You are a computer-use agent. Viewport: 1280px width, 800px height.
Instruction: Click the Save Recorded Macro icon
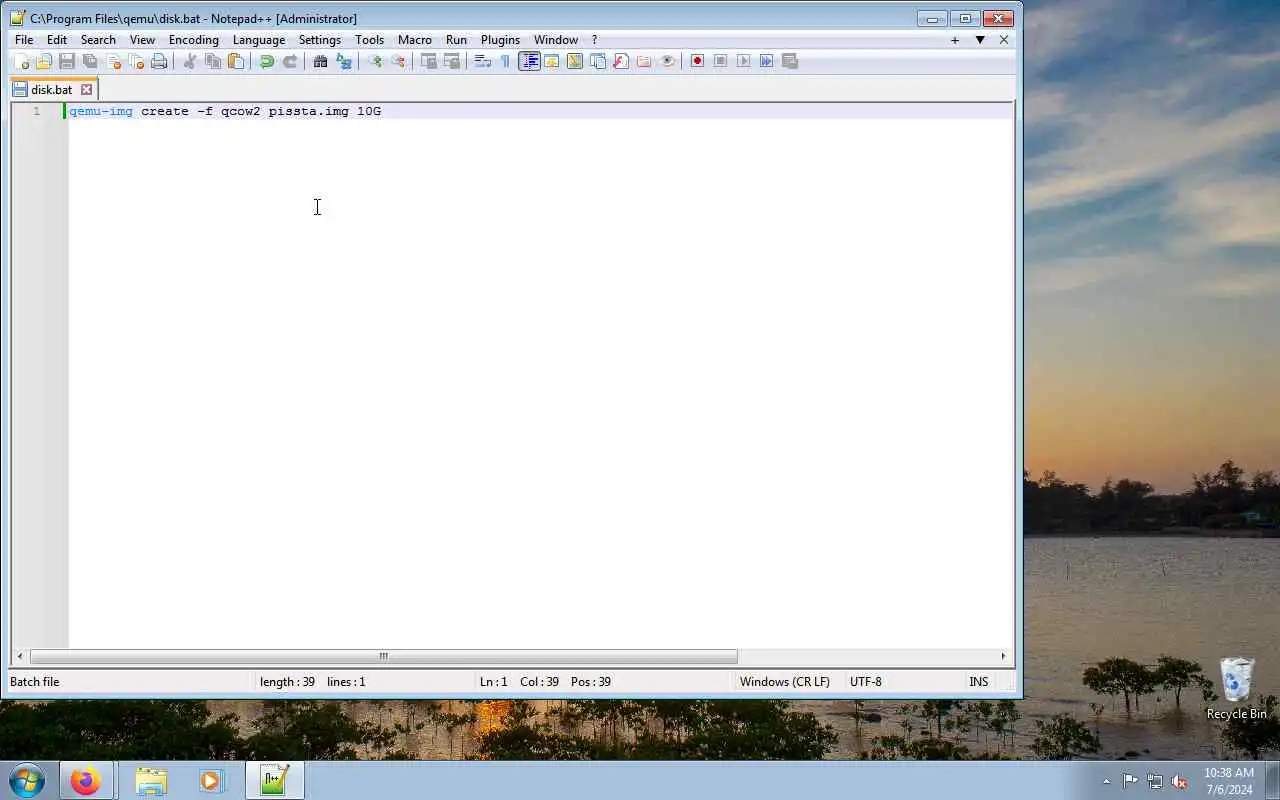tap(790, 61)
